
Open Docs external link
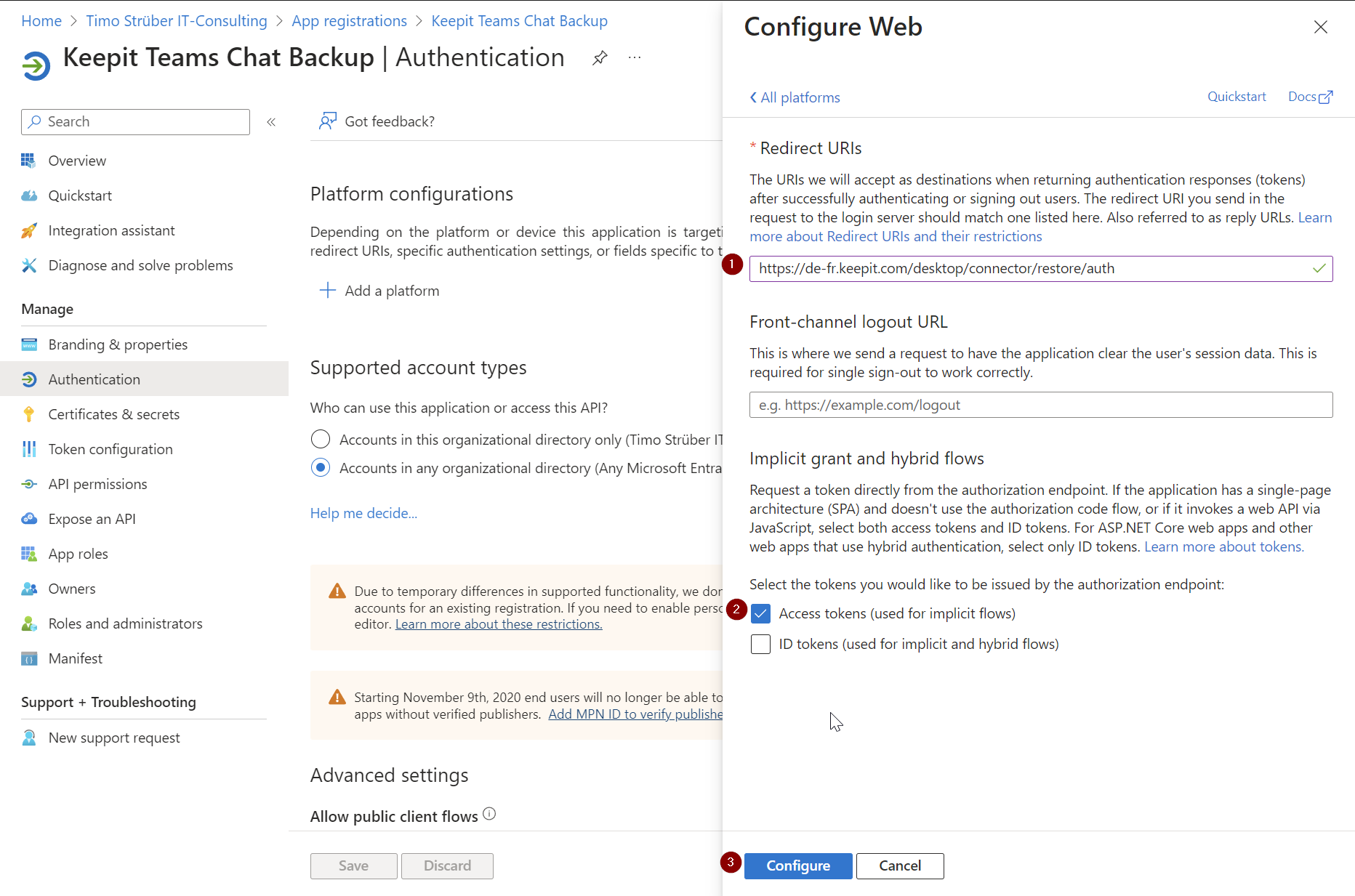1310,97
